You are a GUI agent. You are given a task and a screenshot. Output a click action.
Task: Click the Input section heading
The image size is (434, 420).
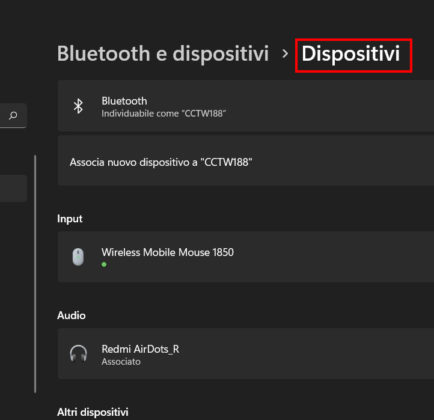coord(70,219)
